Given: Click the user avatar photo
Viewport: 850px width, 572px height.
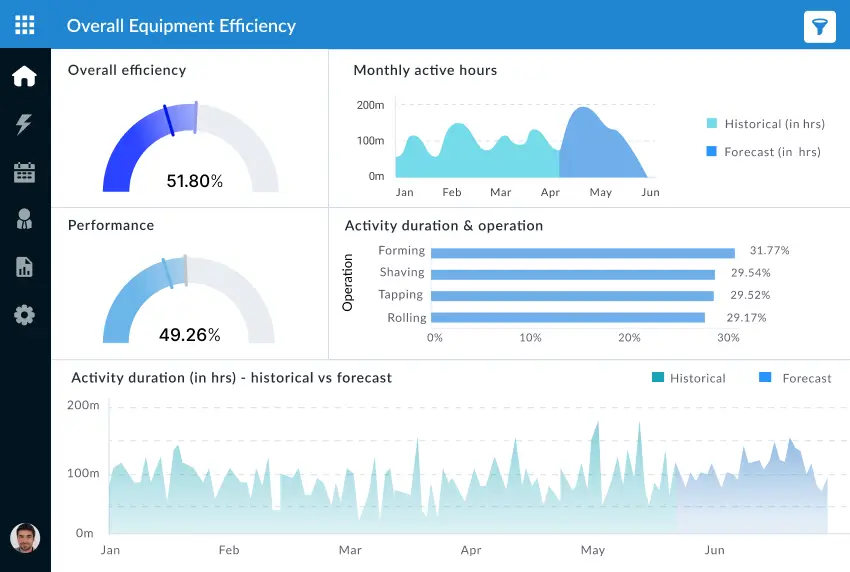Looking at the screenshot, I should (25, 538).
